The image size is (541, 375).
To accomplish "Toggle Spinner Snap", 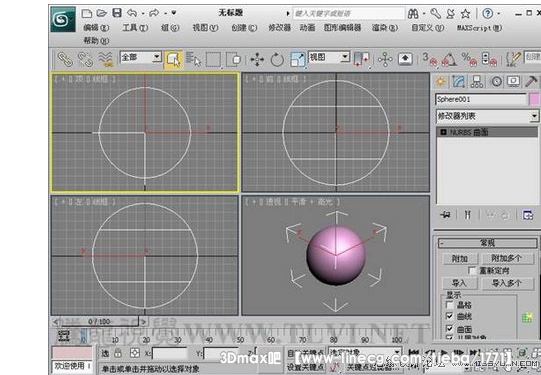I will (x=489, y=59).
